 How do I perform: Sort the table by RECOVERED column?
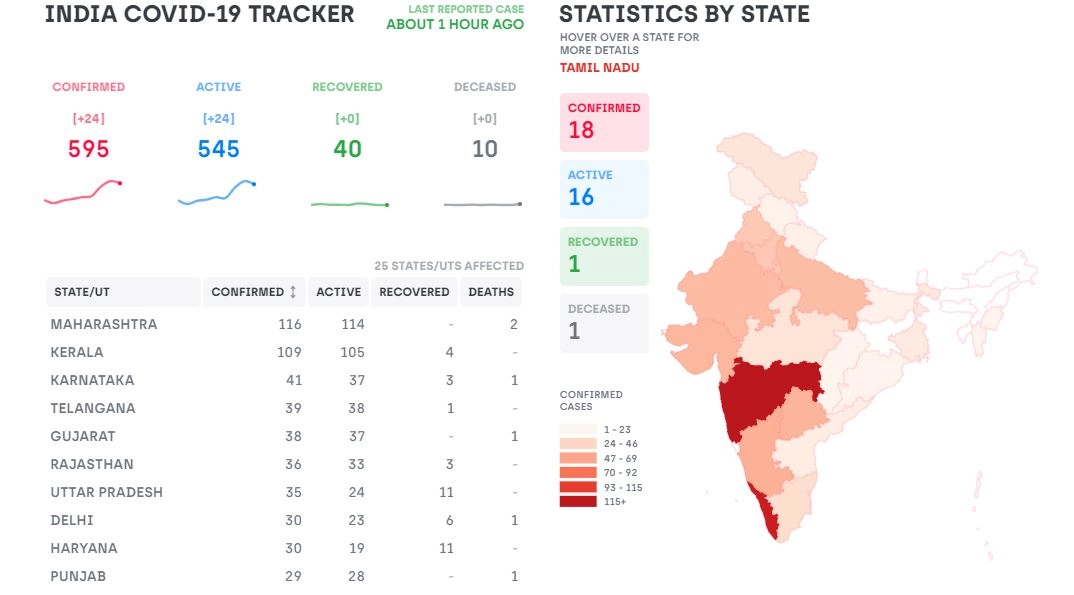414,292
